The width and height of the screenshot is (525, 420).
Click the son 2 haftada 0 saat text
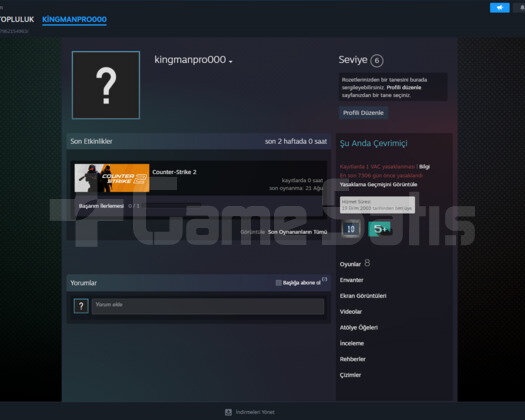coord(296,141)
